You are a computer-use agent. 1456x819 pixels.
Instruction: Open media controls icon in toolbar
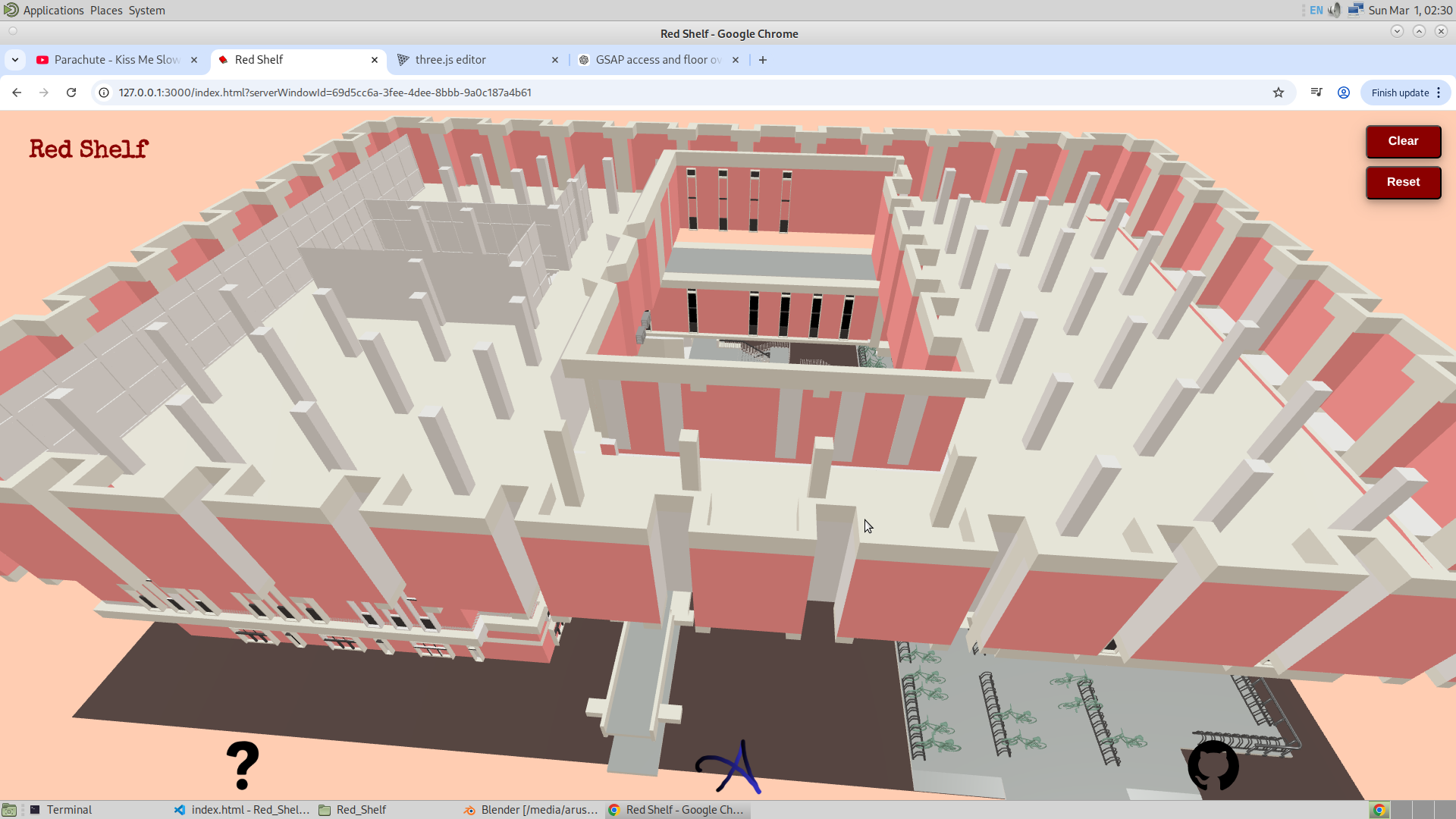tap(1316, 93)
